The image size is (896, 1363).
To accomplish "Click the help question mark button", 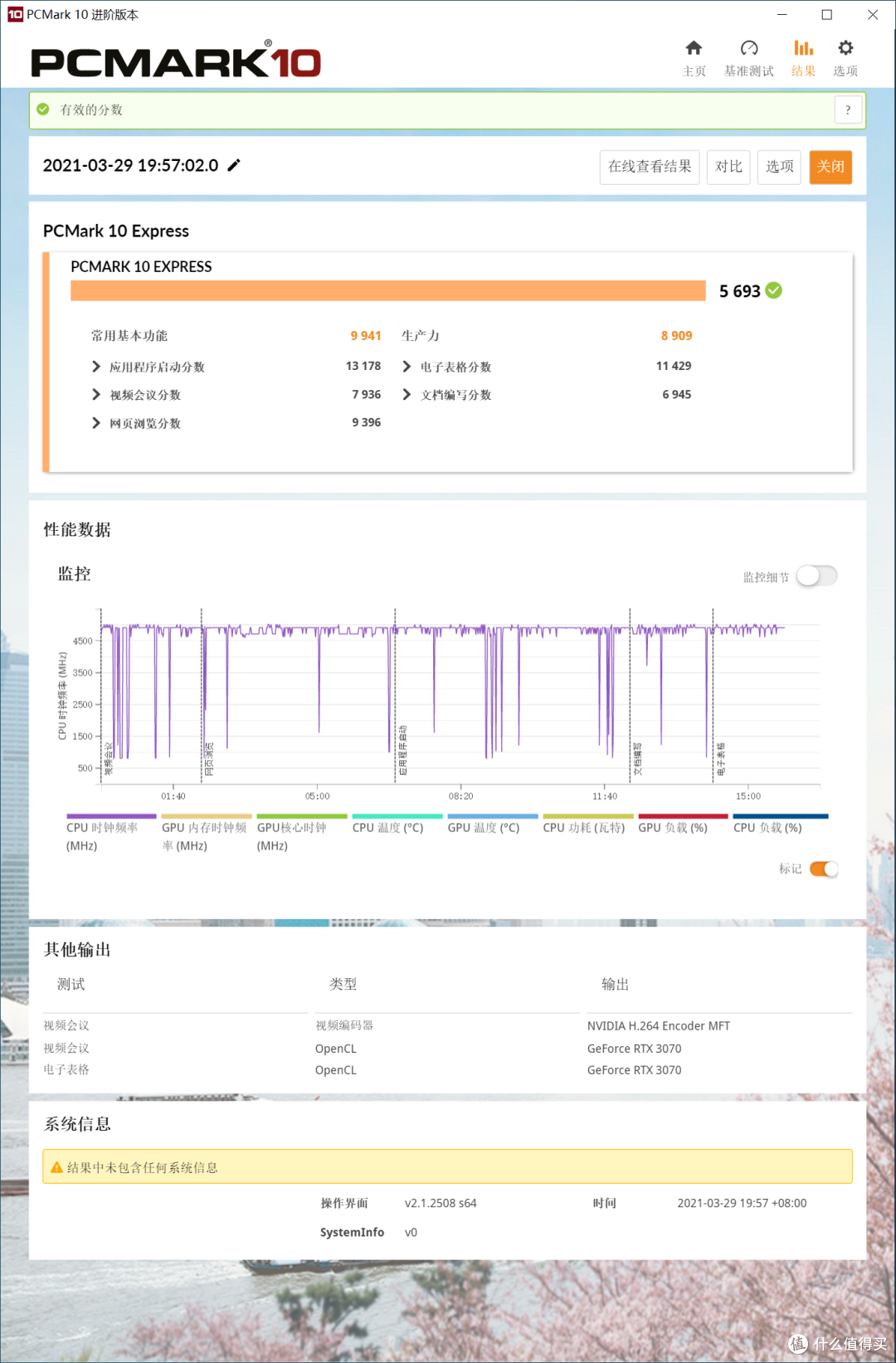I will (848, 110).
